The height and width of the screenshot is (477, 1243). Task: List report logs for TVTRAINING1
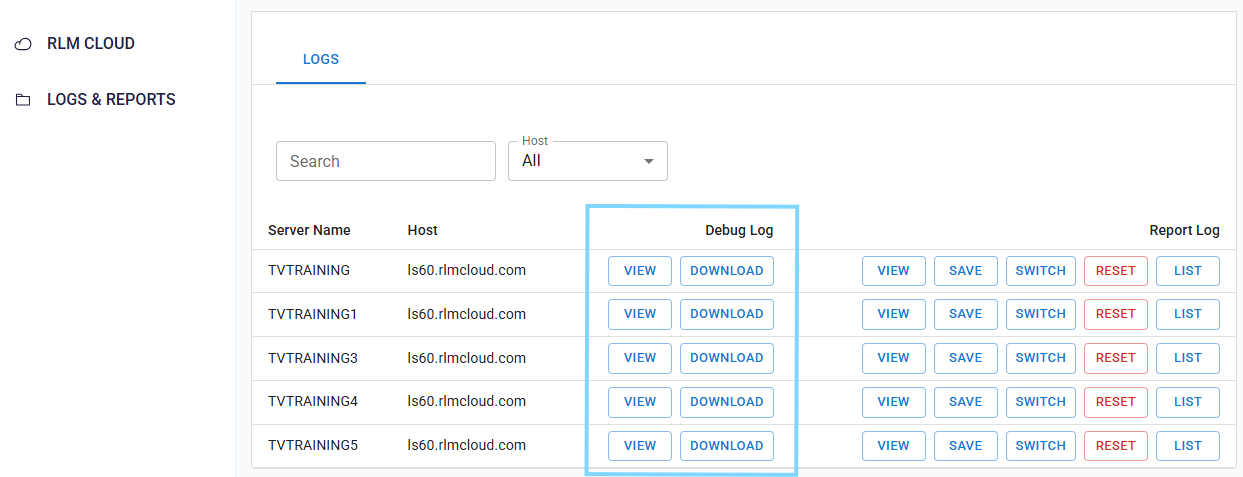[x=1188, y=314]
